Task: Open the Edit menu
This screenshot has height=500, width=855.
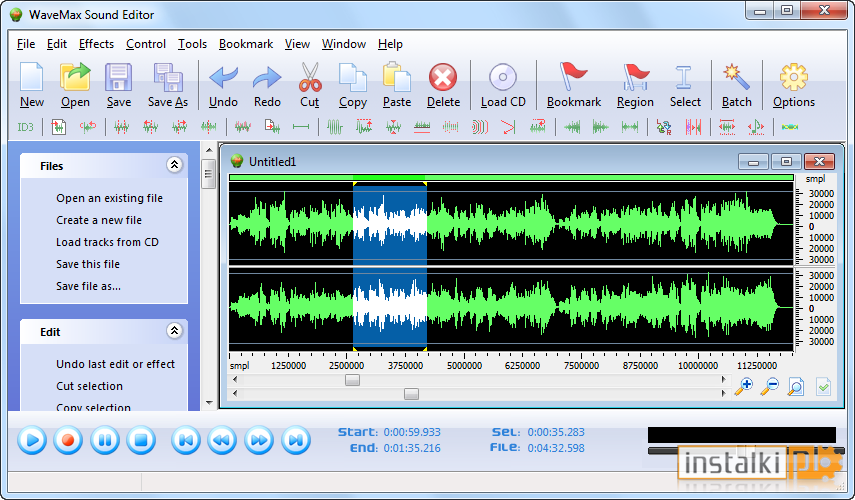Action: (x=57, y=44)
